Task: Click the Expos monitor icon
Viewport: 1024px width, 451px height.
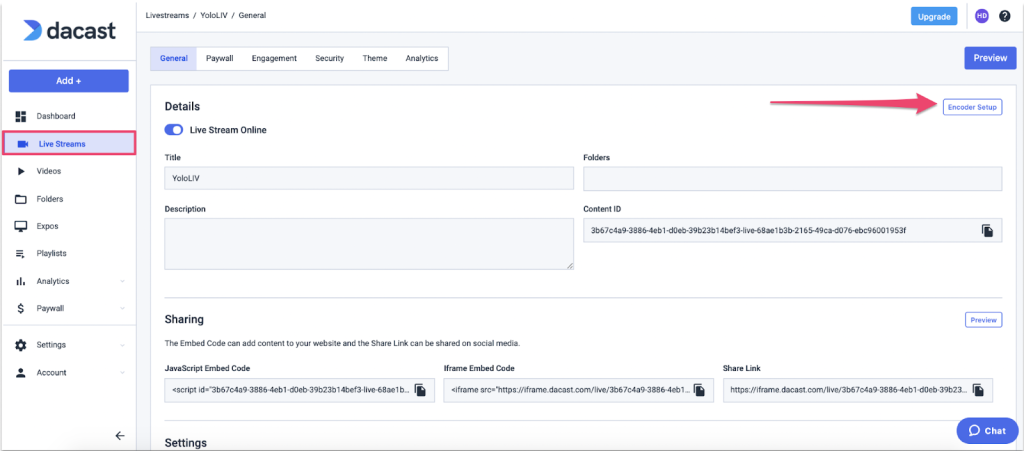Action: pyautogui.click(x=21, y=226)
